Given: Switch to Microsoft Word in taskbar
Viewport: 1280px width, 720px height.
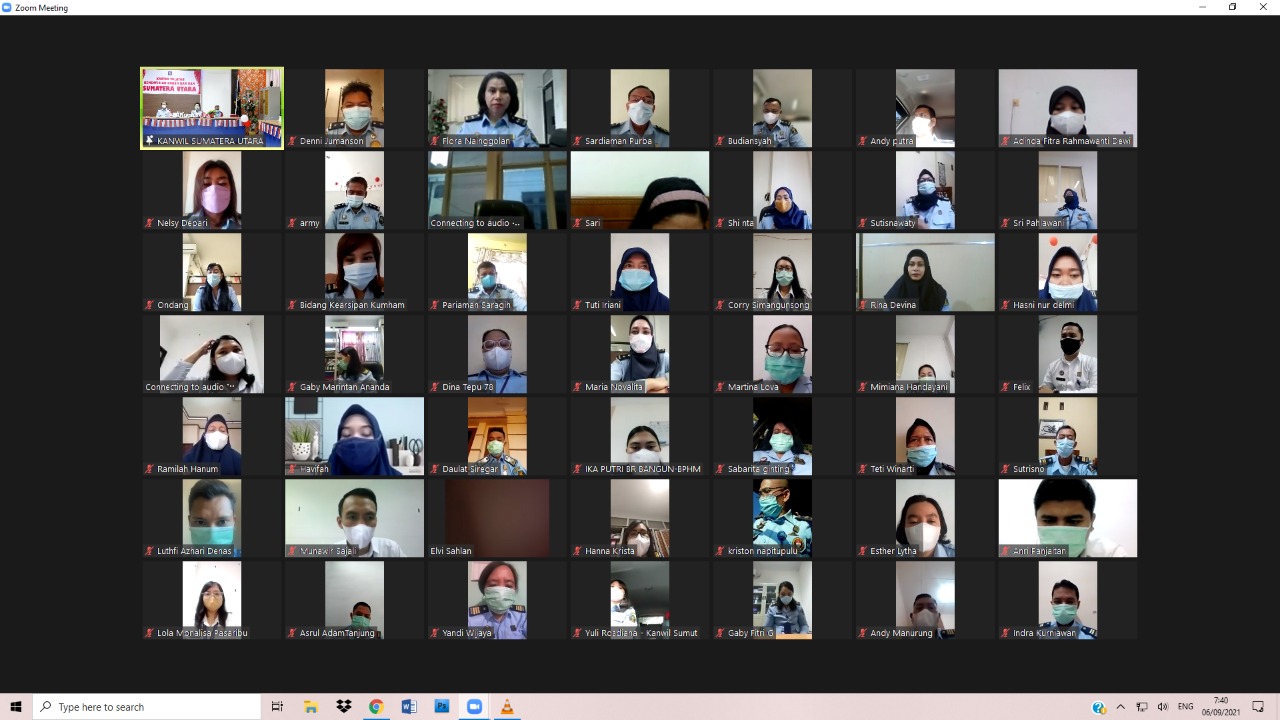Looking at the screenshot, I should click(409, 707).
